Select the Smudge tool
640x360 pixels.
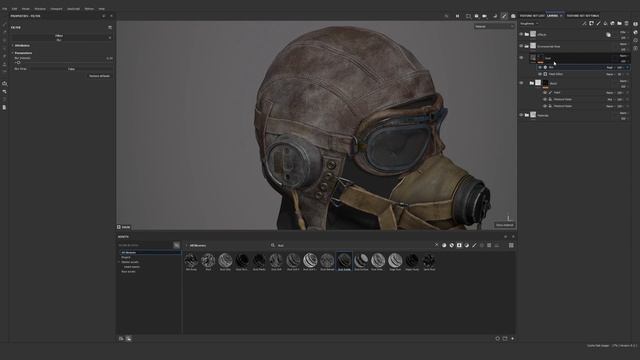[x=4, y=56]
